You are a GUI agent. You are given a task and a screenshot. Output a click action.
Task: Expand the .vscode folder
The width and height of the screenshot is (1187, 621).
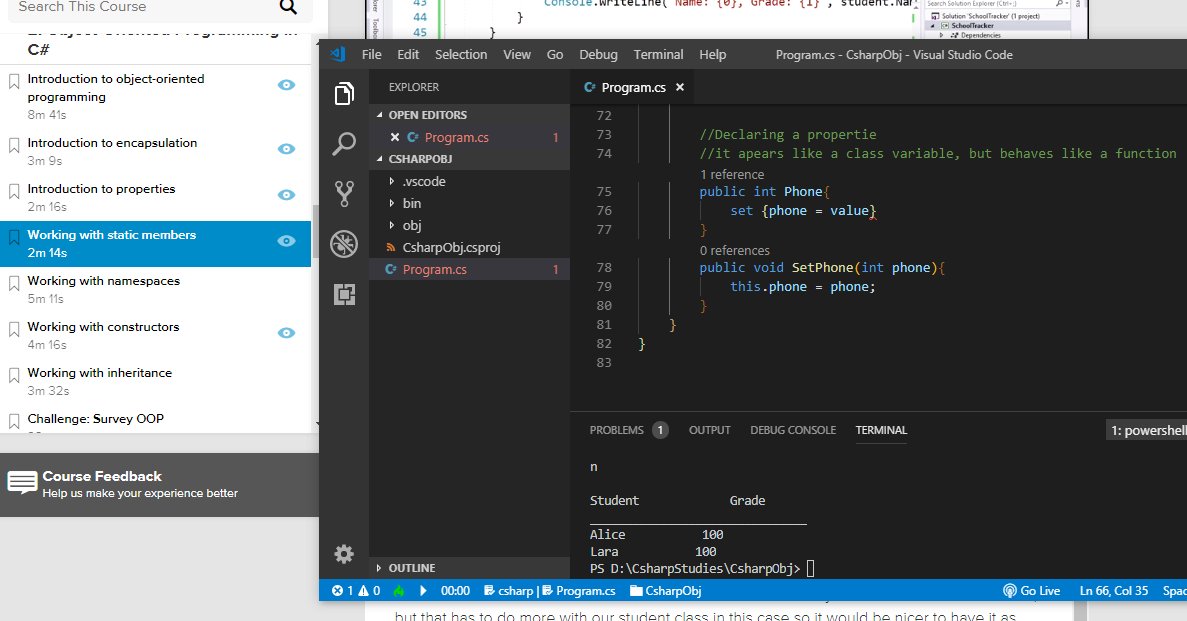(x=424, y=182)
